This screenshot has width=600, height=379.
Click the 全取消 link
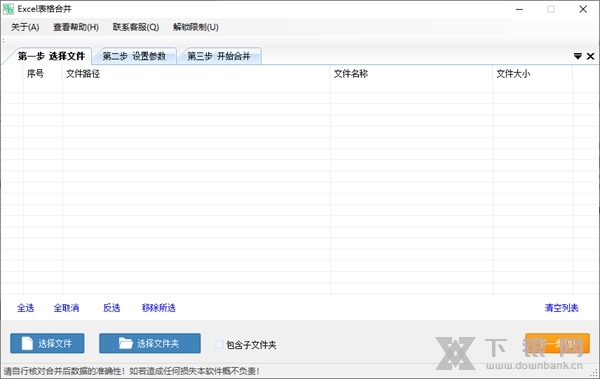coord(66,308)
